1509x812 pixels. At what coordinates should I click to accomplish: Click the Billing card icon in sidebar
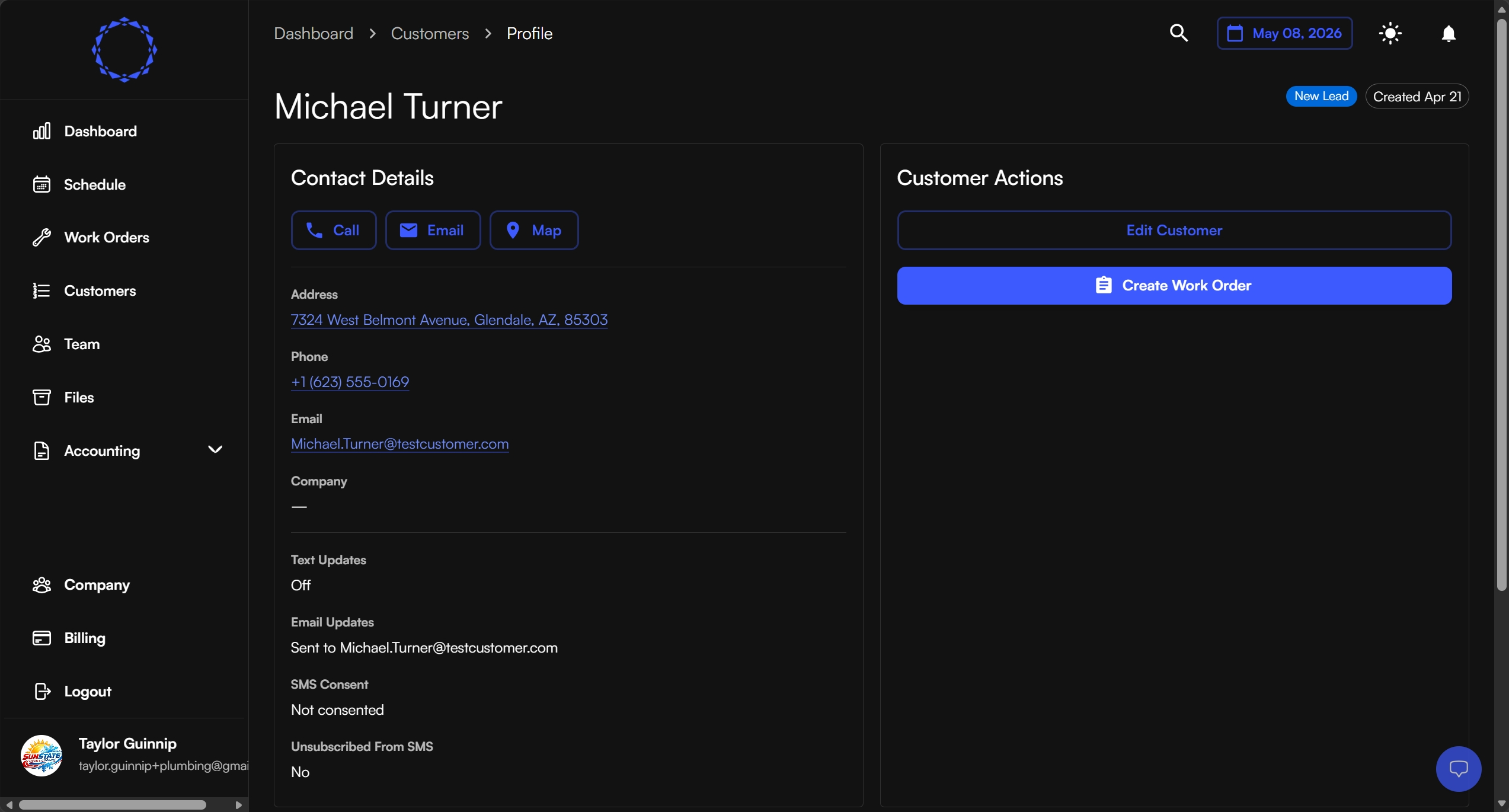coord(41,638)
